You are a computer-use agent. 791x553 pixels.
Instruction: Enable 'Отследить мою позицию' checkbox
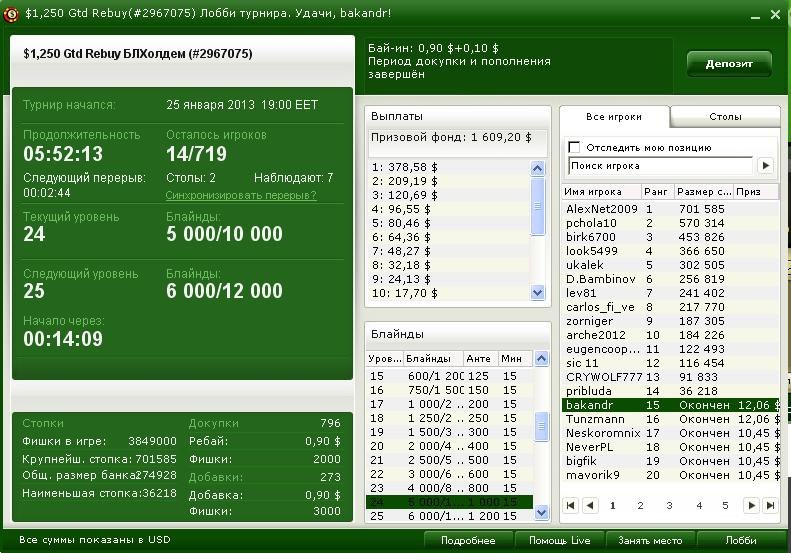[x=574, y=147]
